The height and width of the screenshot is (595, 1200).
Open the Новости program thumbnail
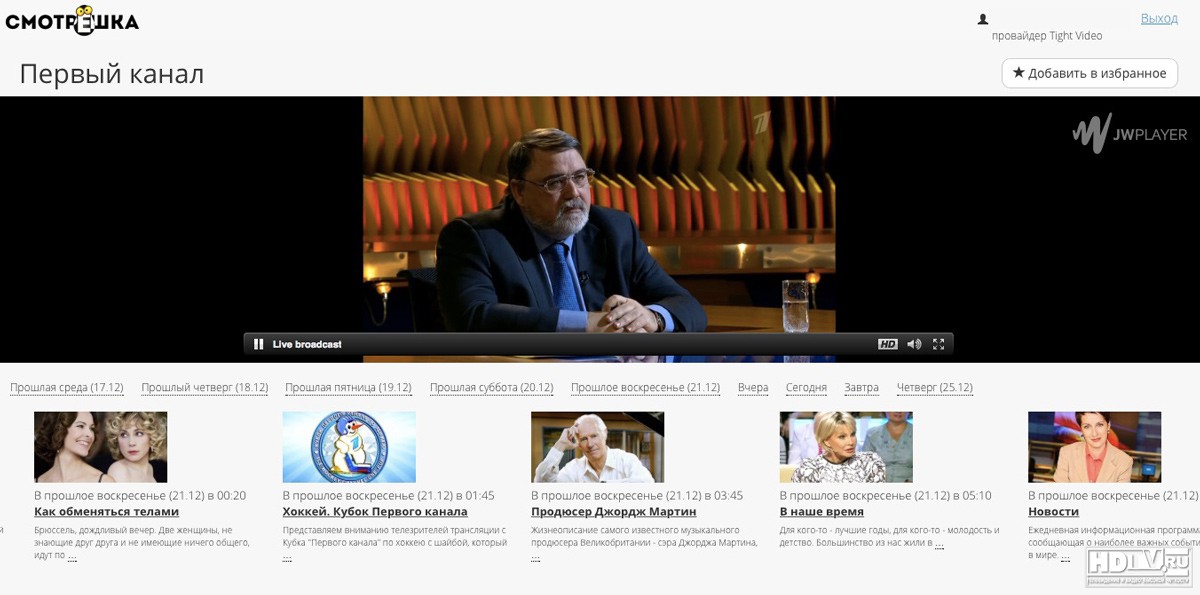click(1095, 447)
